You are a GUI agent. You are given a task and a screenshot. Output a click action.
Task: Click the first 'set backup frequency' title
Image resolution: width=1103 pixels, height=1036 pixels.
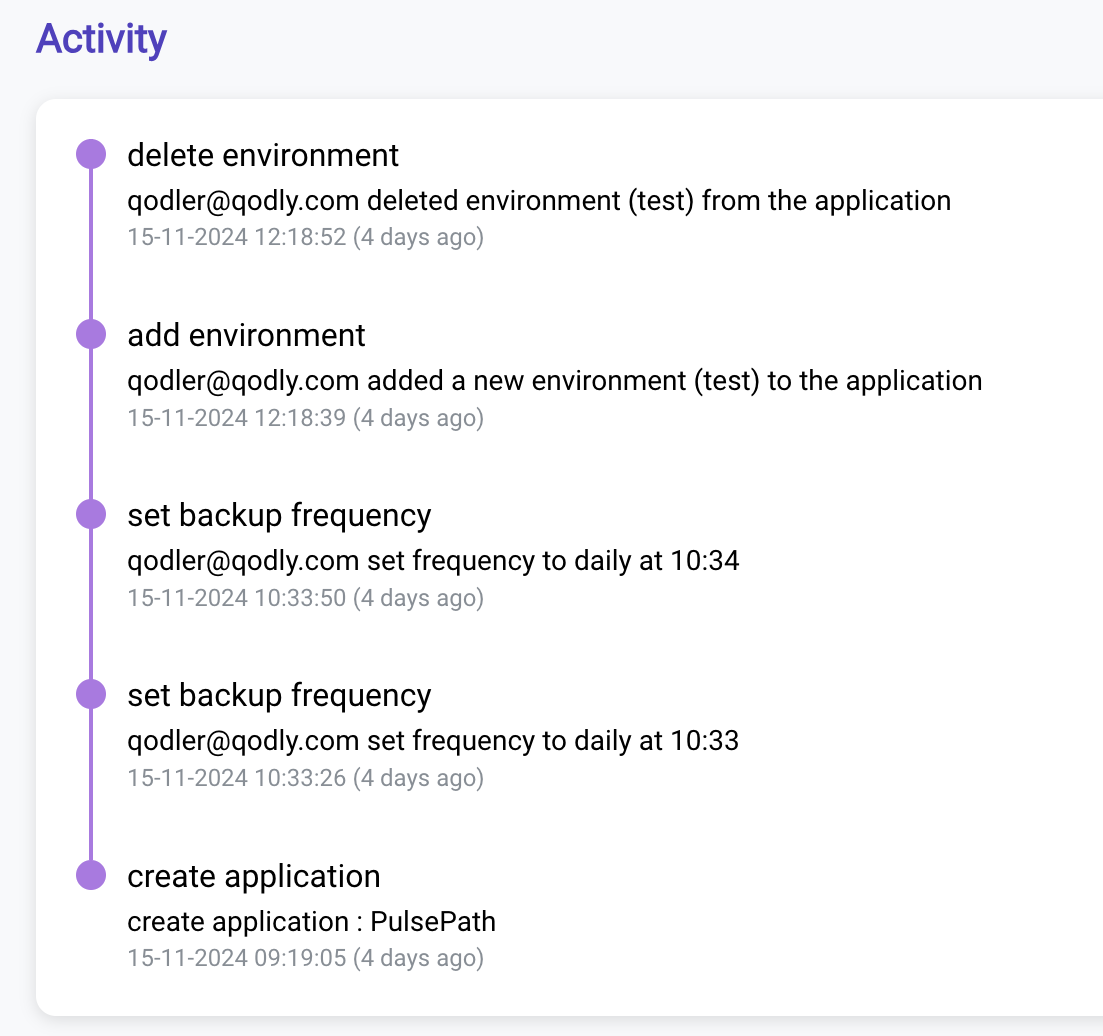(x=279, y=516)
